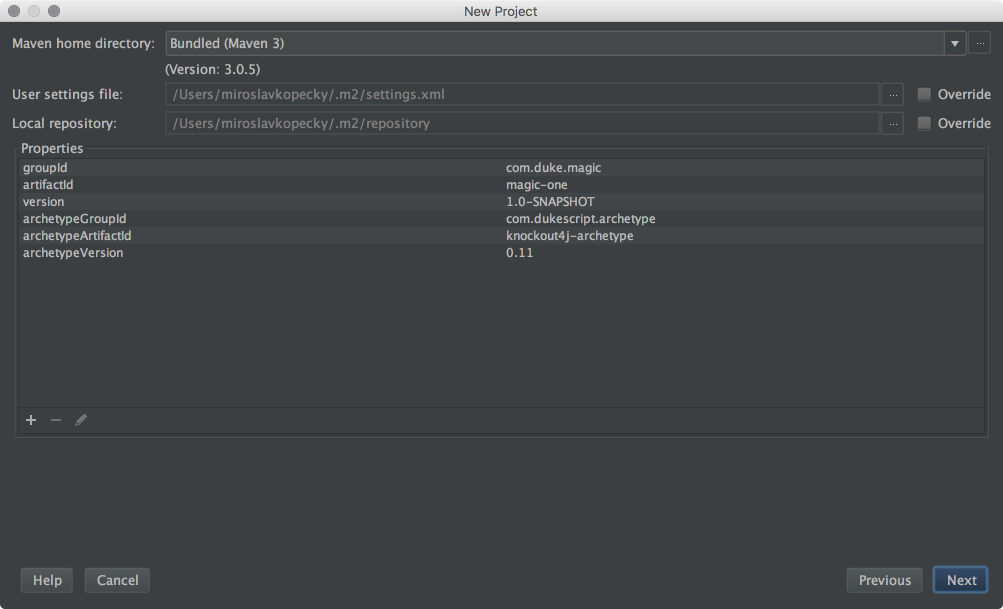Click the Next button
Image resolution: width=1003 pixels, height=609 pixels.
[x=961, y=580]
